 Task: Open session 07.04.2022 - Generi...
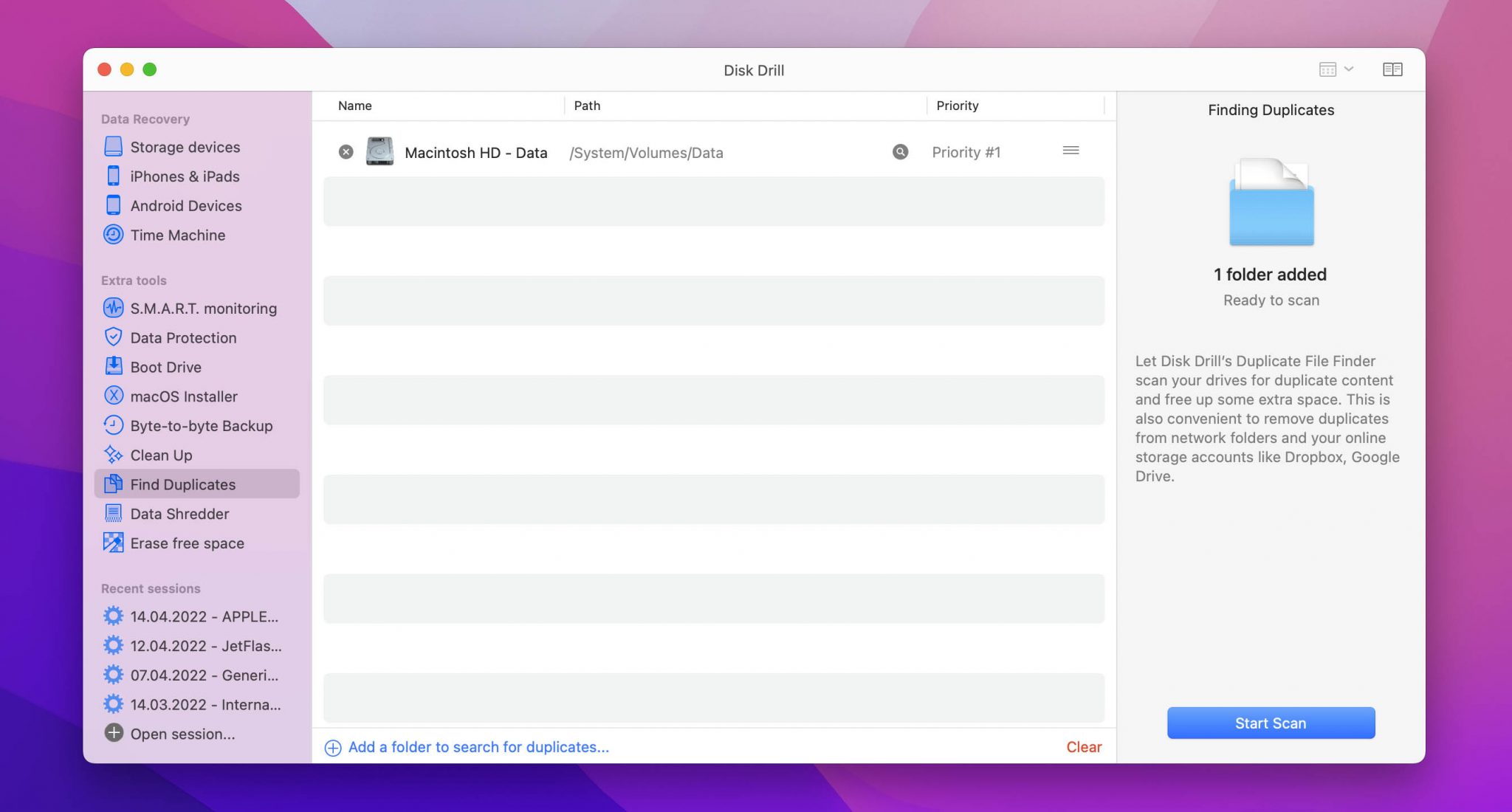(205, 675)
